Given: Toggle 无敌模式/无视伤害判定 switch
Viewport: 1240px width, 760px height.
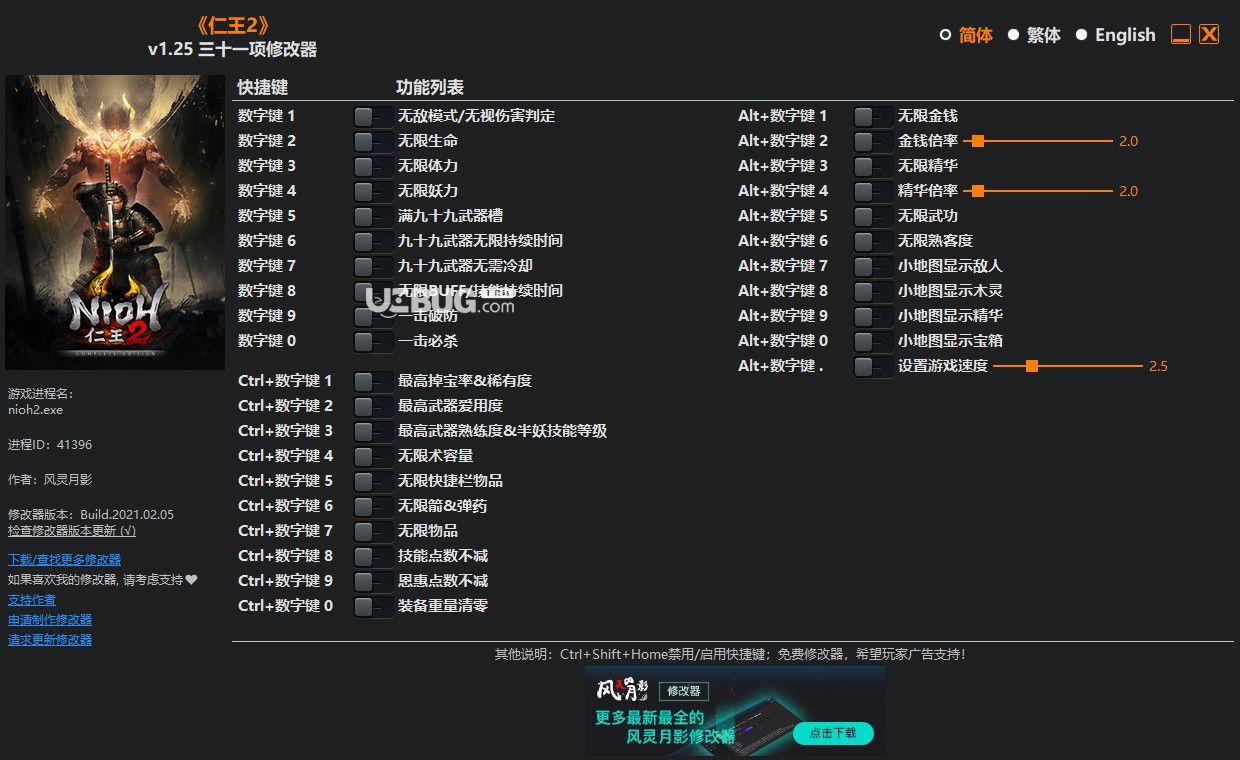Looking at the screenshot, I should coord(373,116).
